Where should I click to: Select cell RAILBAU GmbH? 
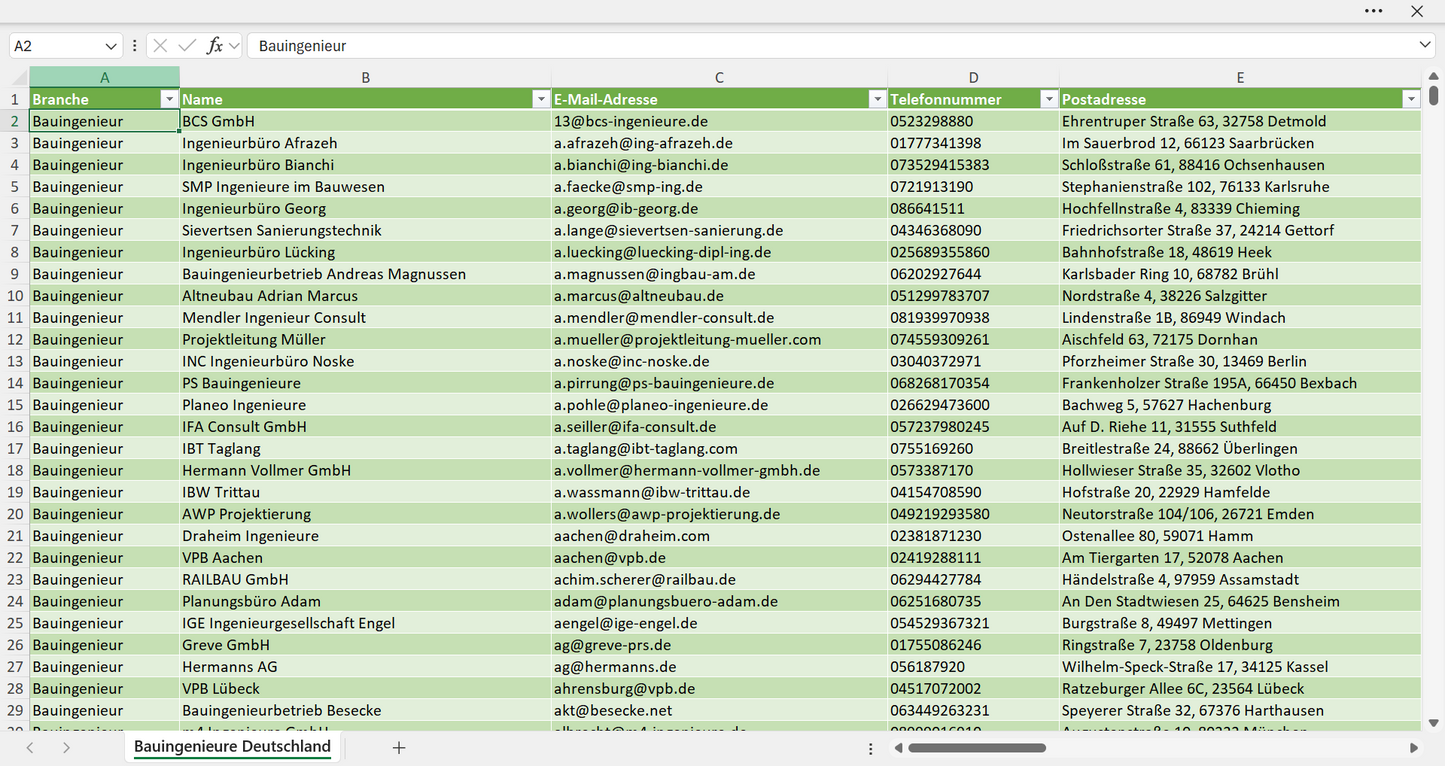pos(366,579)
